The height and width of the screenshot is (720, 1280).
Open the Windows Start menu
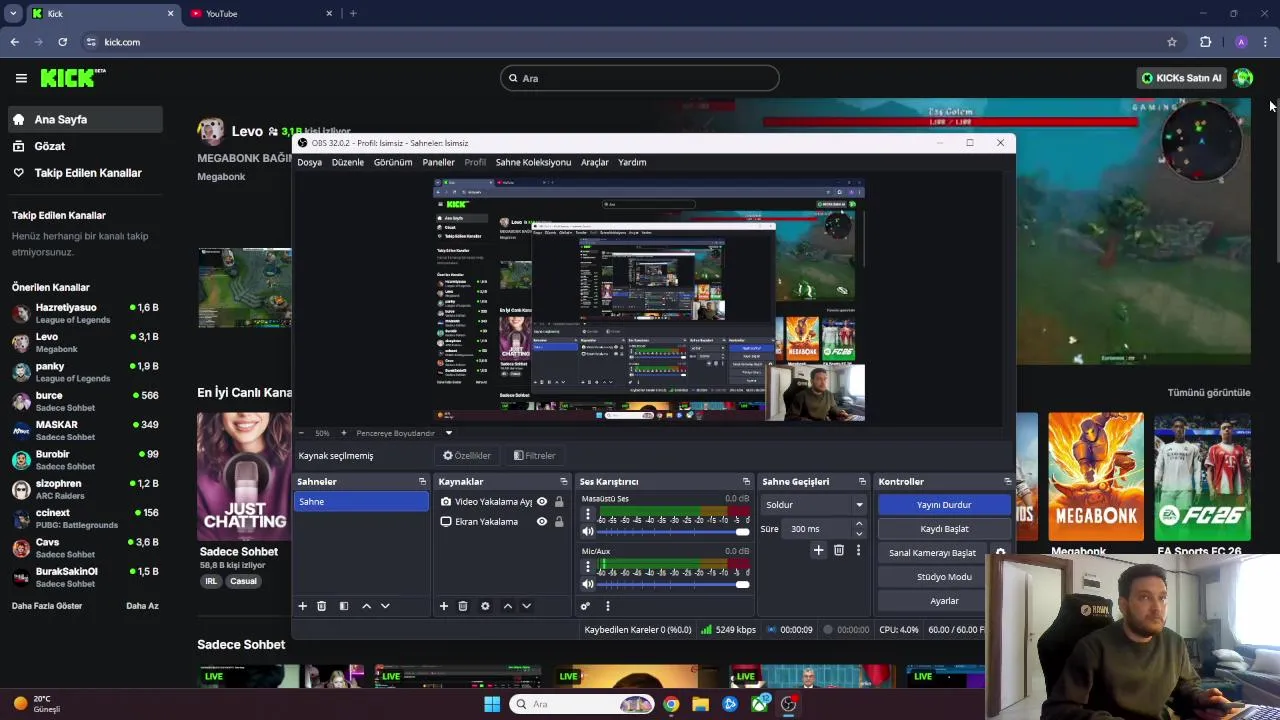click(492, 704)
